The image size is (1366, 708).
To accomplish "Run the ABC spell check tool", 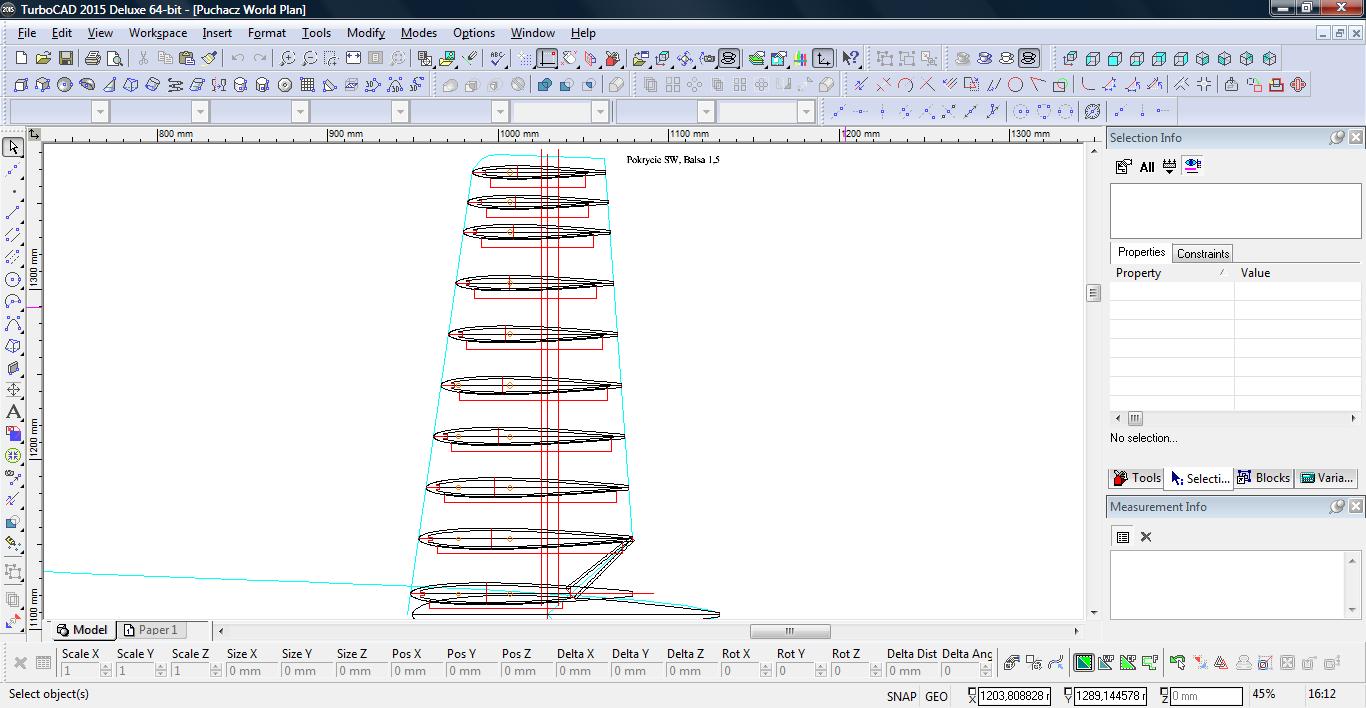I will coord(497,59).
